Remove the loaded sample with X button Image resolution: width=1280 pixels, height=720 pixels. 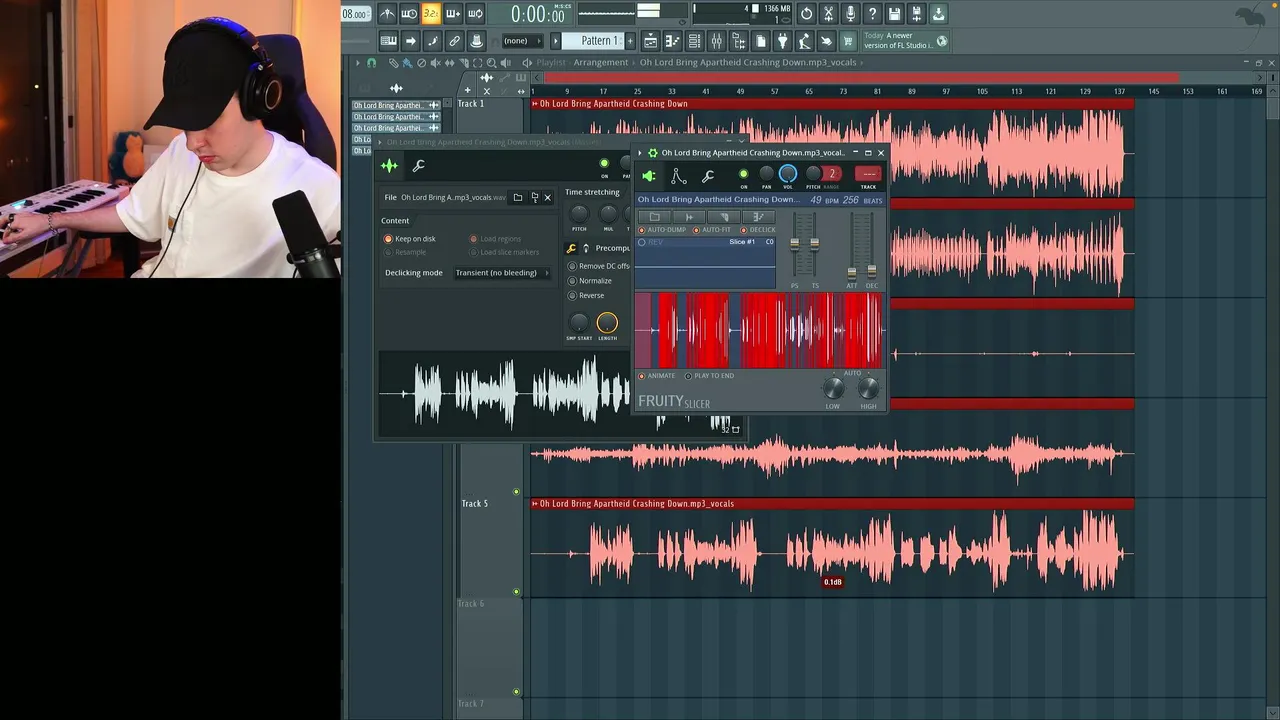click(x=548, y=197)
